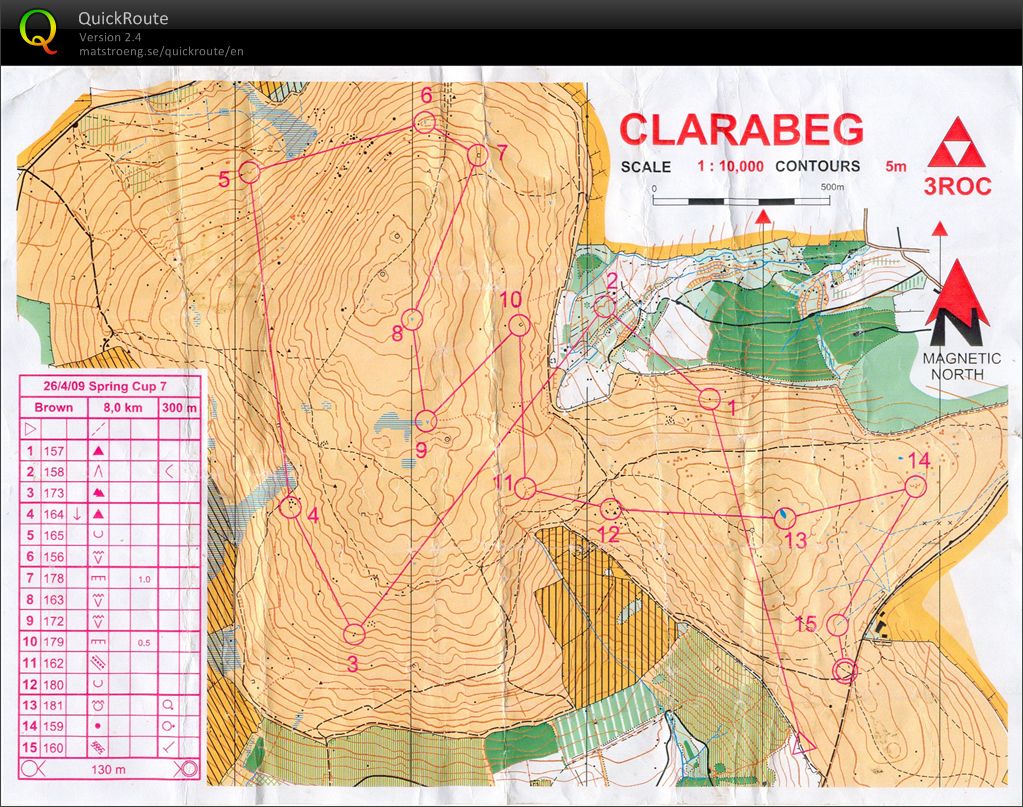Select control circle 15 on the map
1023x807 pixels.
point(838,625)
